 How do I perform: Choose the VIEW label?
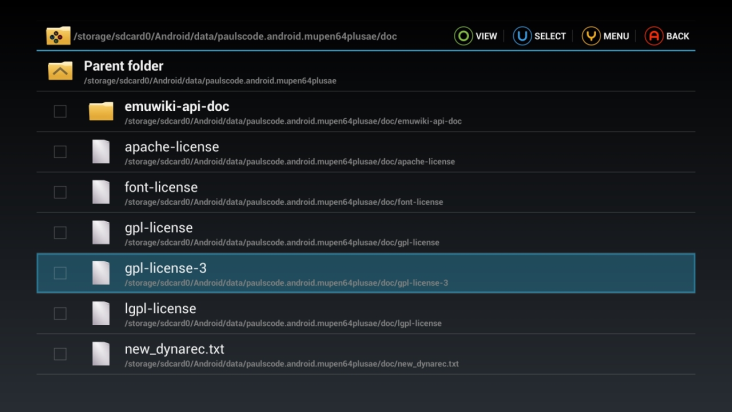pos(486,36)
